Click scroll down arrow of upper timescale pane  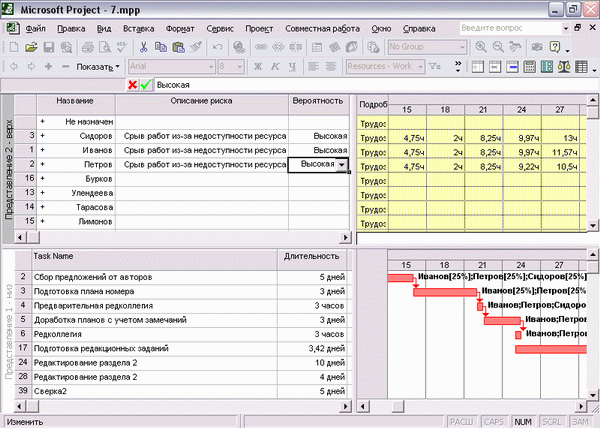click(593, 226)
